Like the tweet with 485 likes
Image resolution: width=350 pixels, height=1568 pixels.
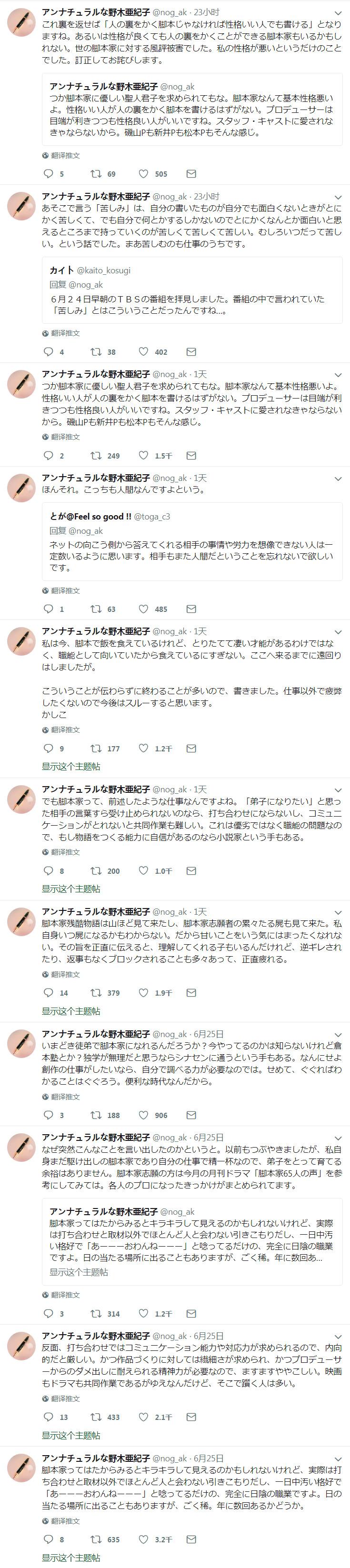144,609
